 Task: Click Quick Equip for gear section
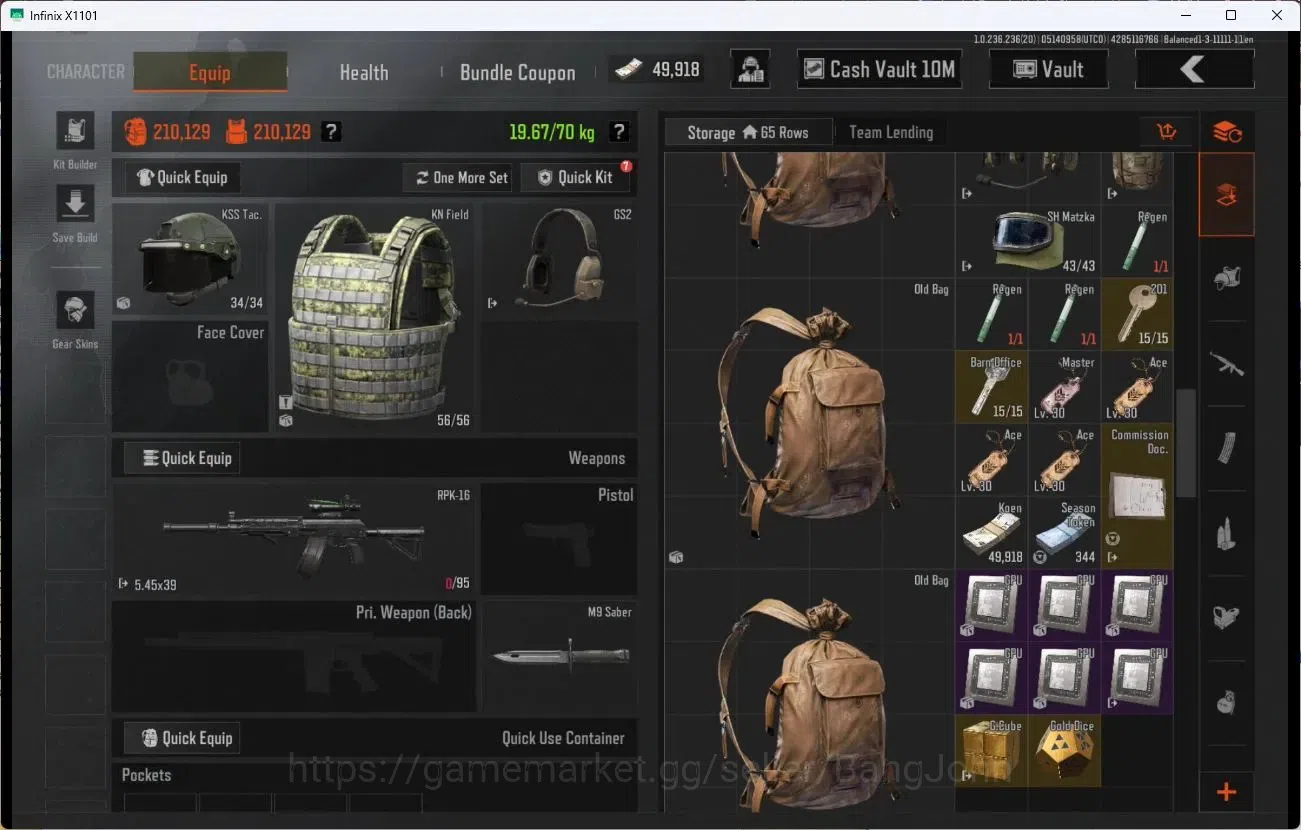pos(182,177)
